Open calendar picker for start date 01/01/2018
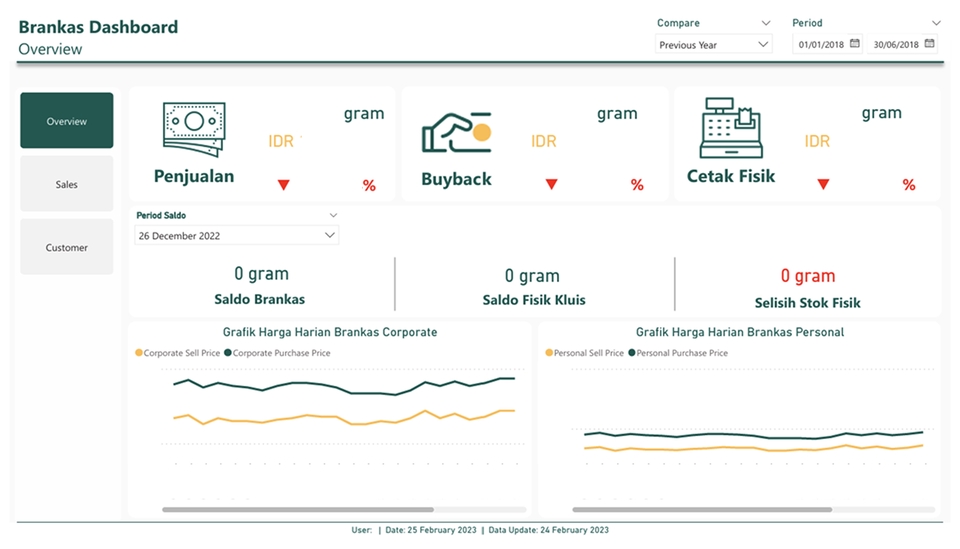The image size is (960, 549). (855, 44)
